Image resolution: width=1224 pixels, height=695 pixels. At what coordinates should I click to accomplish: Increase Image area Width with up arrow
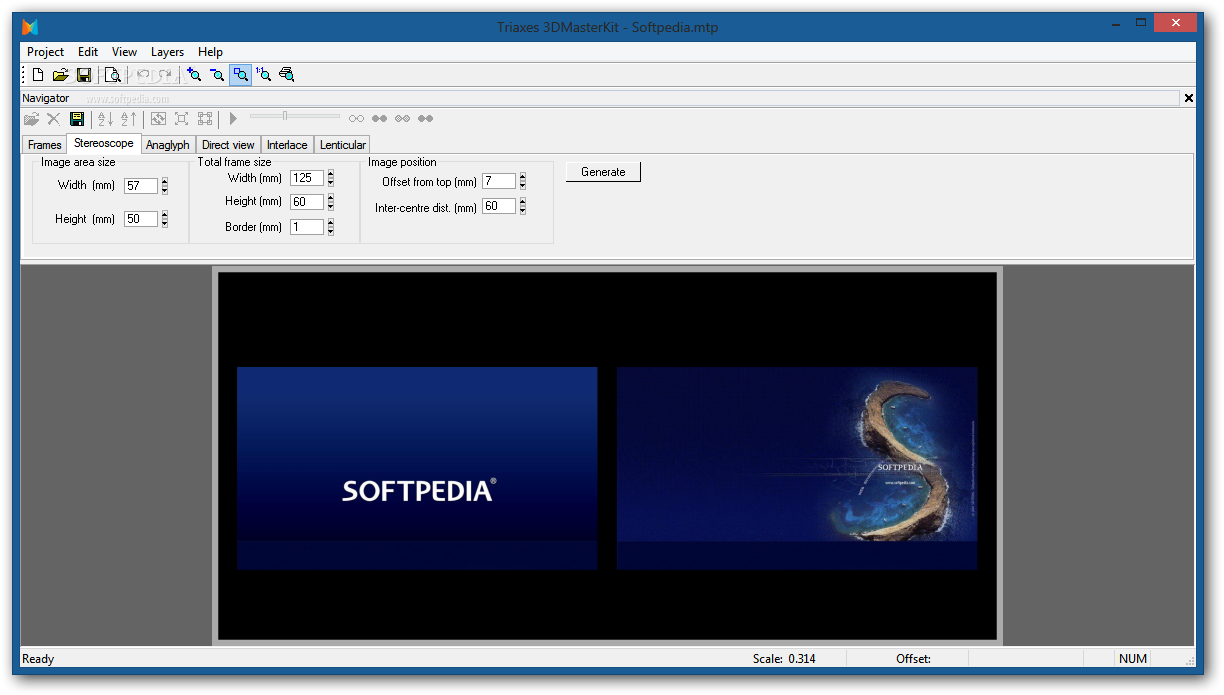165,182
